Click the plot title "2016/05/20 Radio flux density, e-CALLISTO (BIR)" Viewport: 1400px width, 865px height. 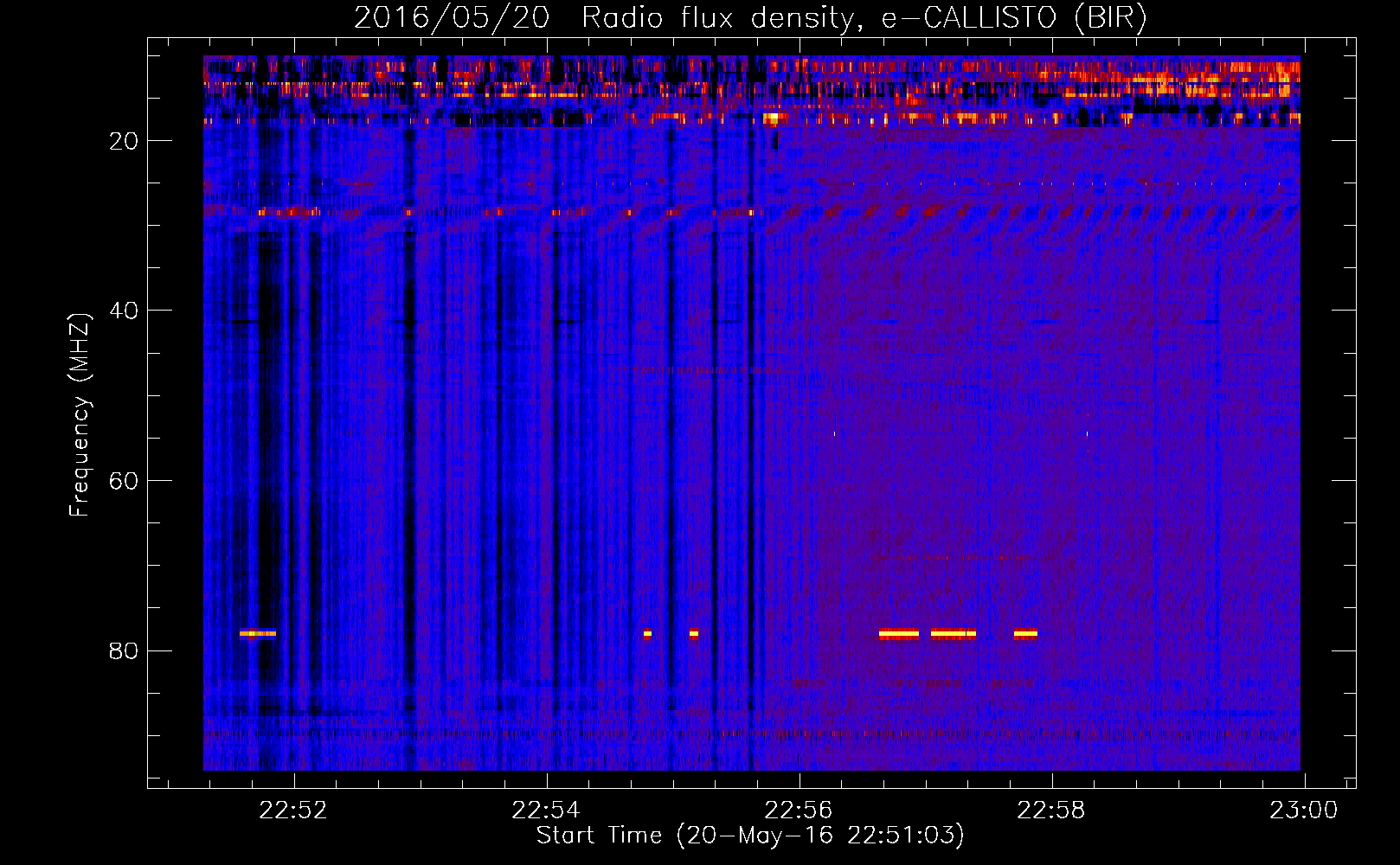pyautogui.click(x=750, y=18)
